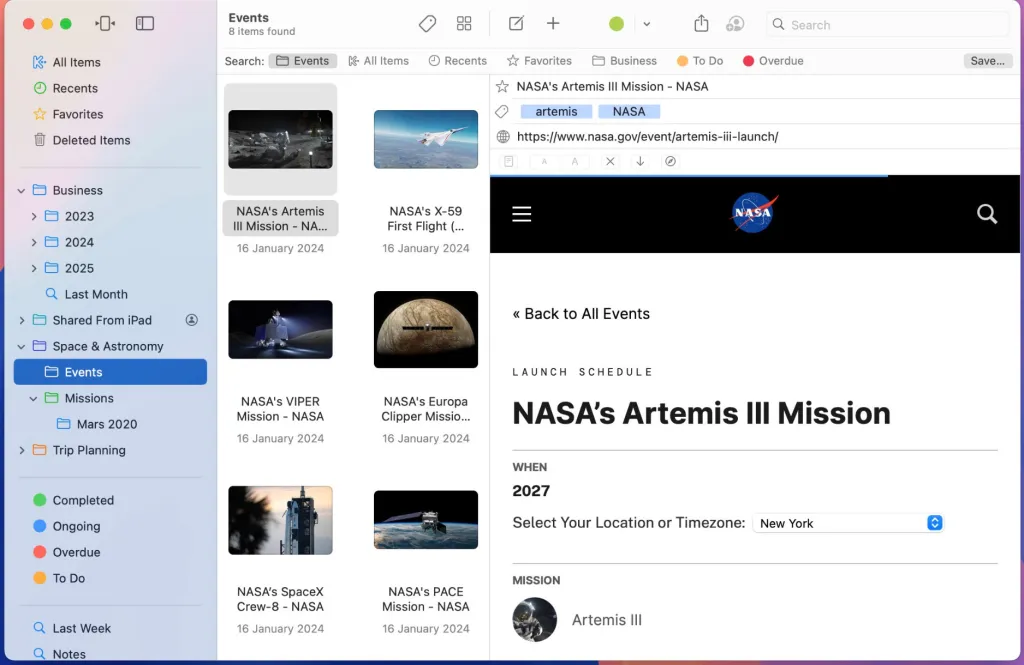Viewport: 1024px width, 665px height.
Task: Click the tag icon in the top toolbar
Action: (427, 24)
